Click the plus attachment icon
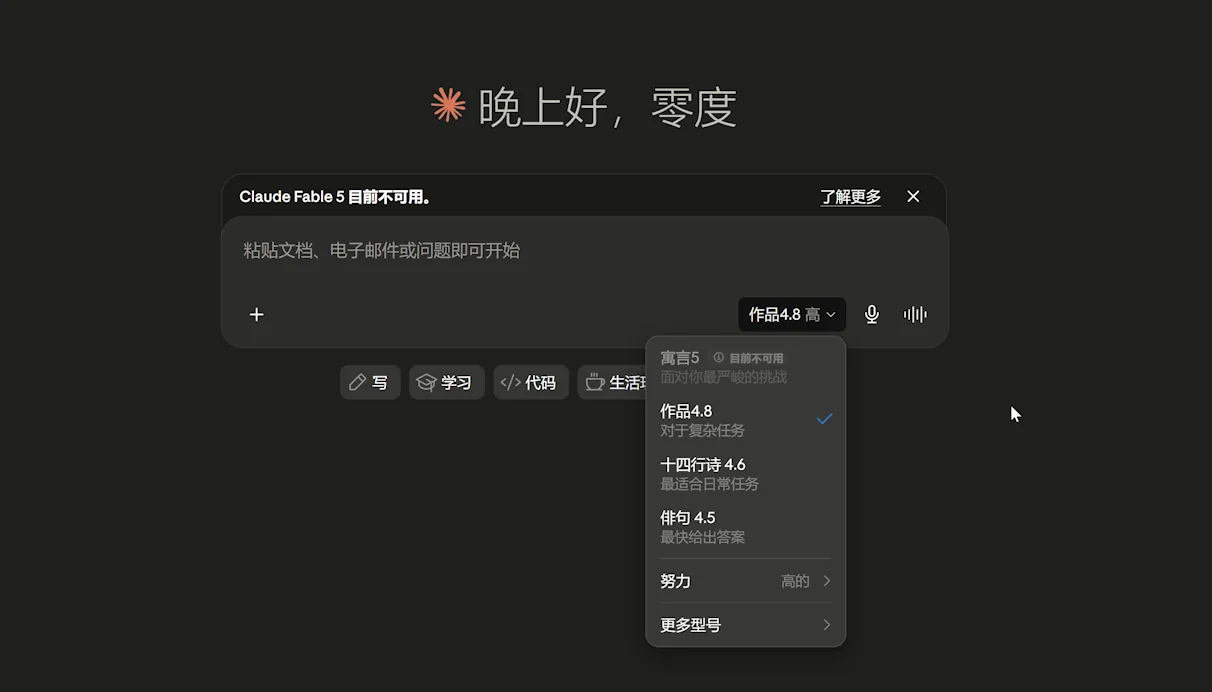Image resolution: width=1212 pixels, height=692 pixels. 256,314
